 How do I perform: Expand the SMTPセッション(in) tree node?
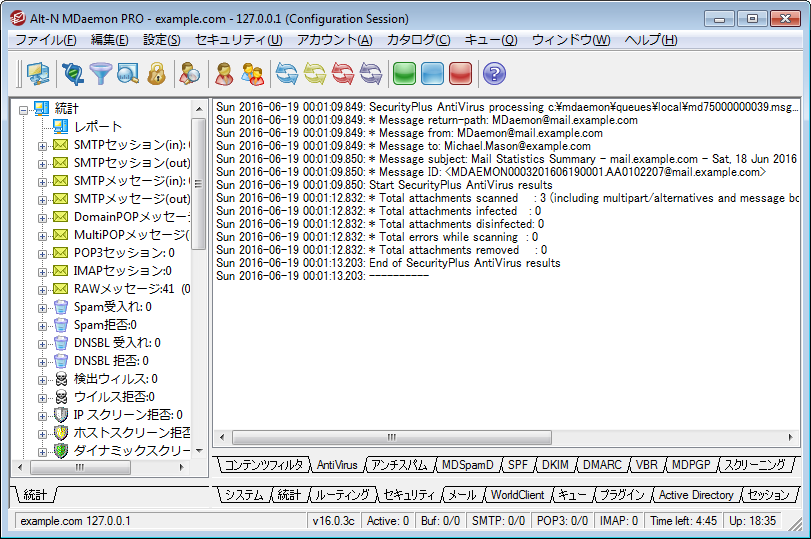pos(42,146)
